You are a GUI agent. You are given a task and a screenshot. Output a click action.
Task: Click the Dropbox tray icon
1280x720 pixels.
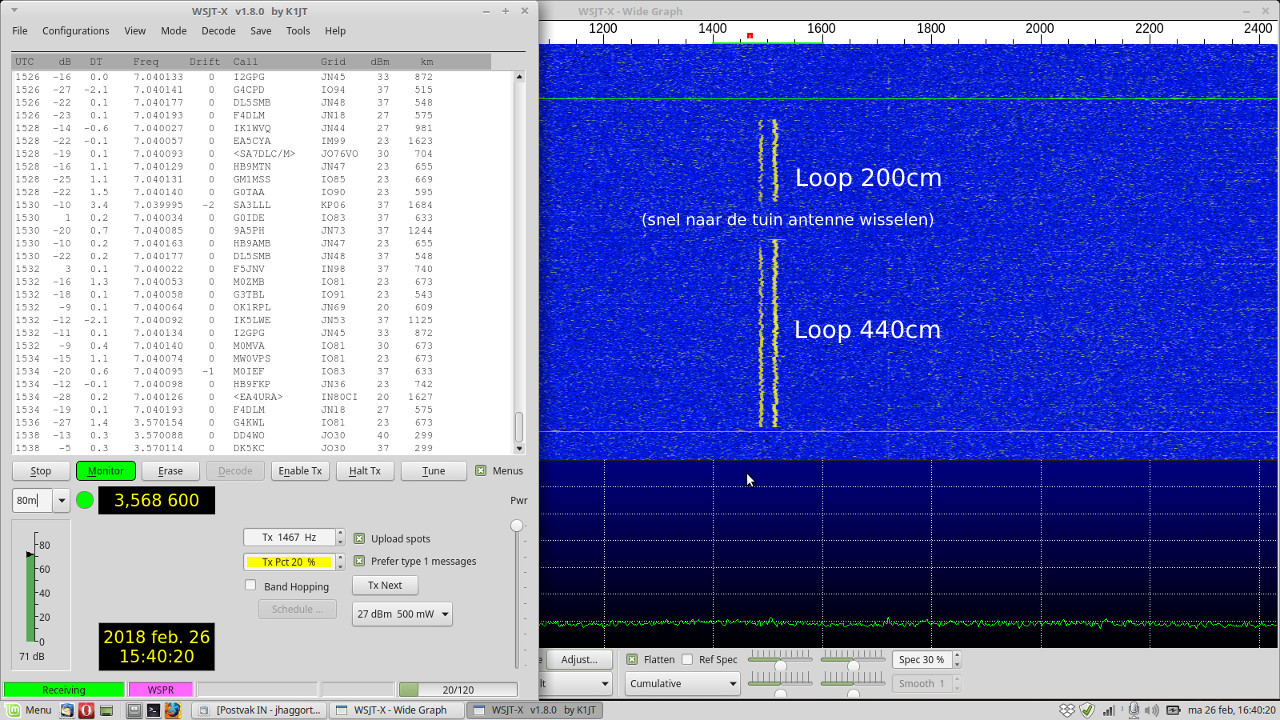(1067, 710)
